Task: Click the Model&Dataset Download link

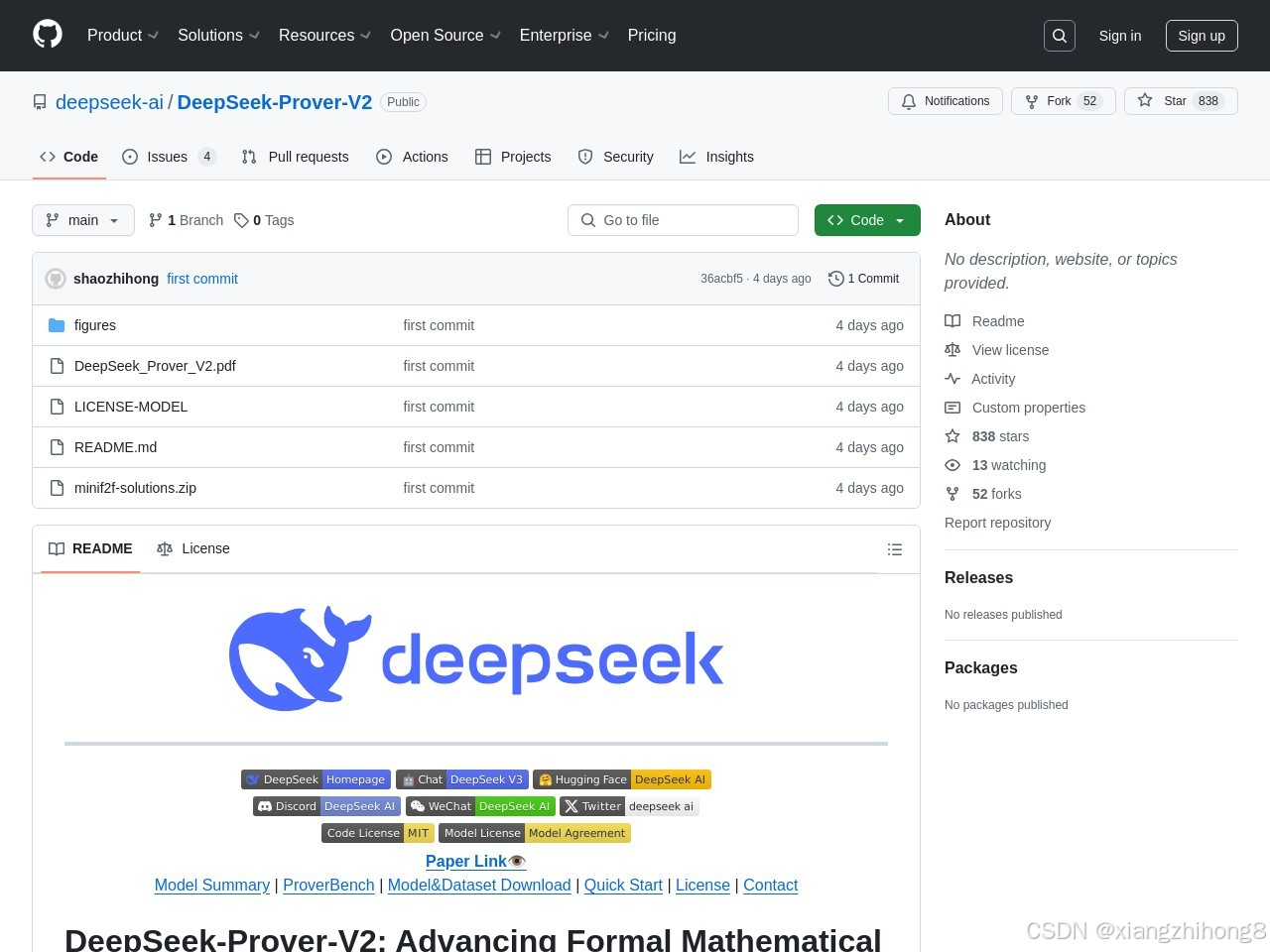Action: [479, 885]
